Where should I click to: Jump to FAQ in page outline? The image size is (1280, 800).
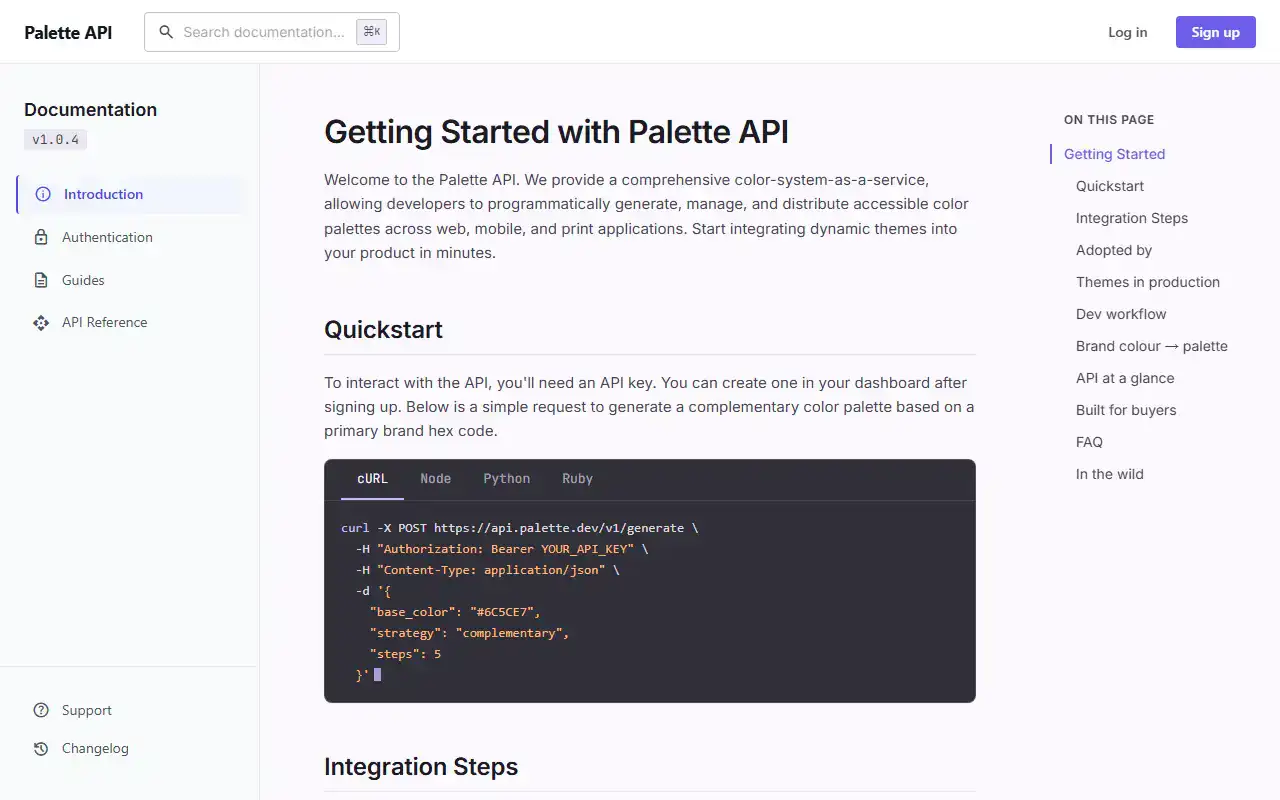1089,442
